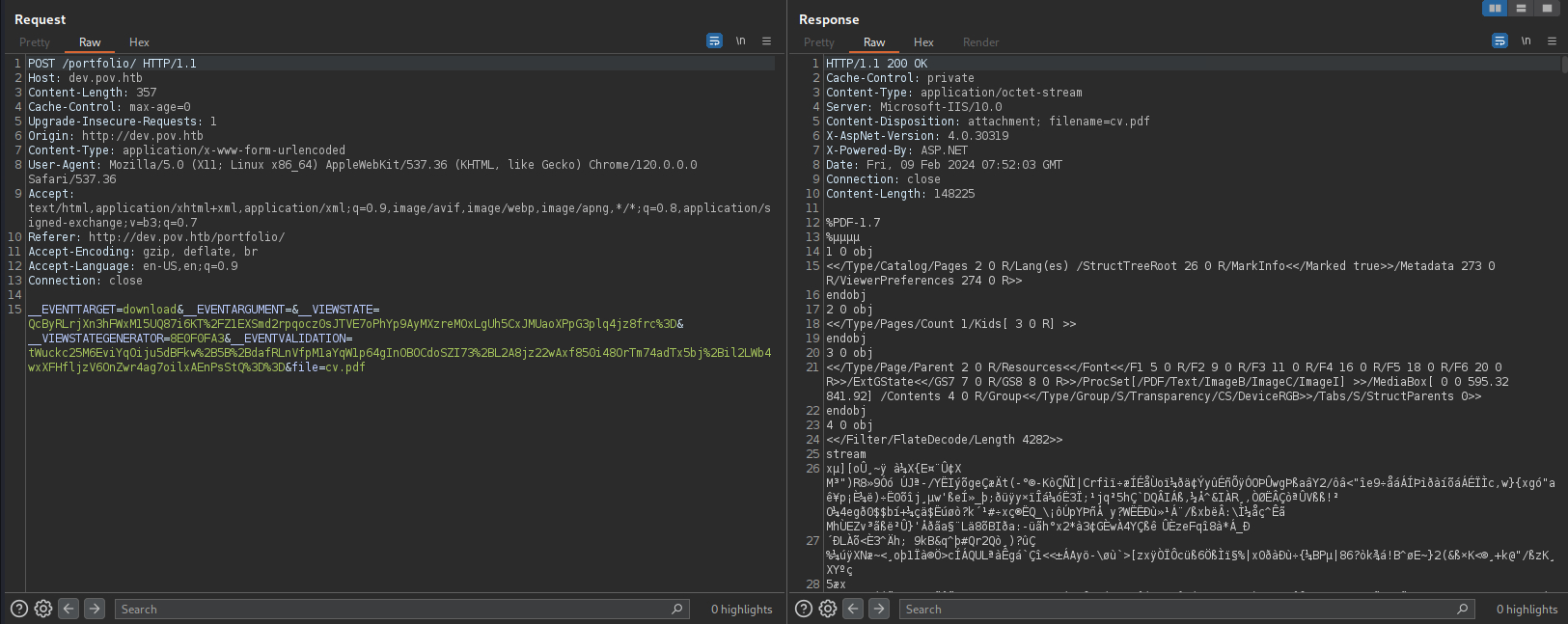Screen dimensions: 1568x624
Task: Click the magnifier icon in Request search
Action: 677,609
